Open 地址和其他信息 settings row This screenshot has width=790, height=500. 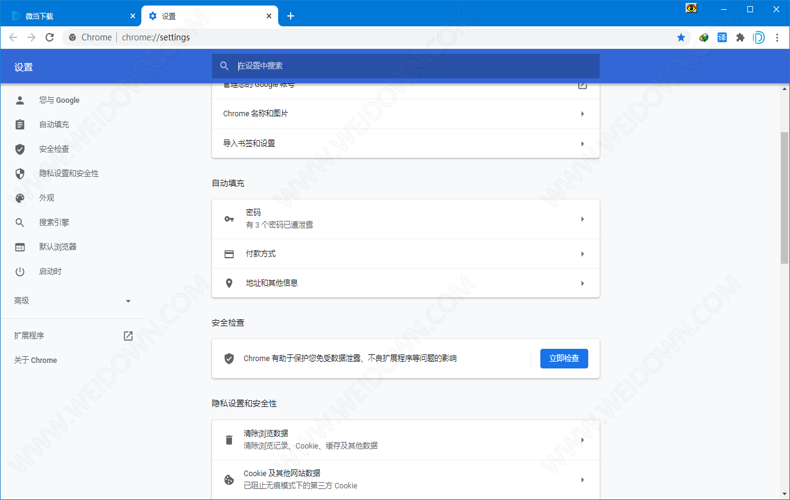coord(405,283)
